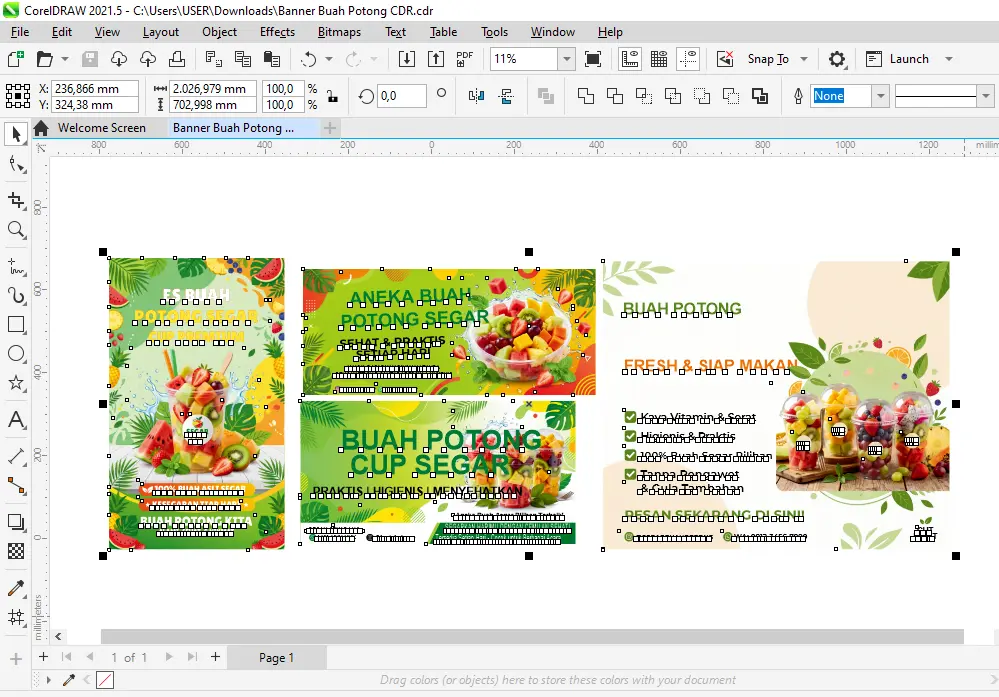The width and height of the screenshot is (999, 697).
Task: Select the Page 1 tab
Action: [277, 657]
